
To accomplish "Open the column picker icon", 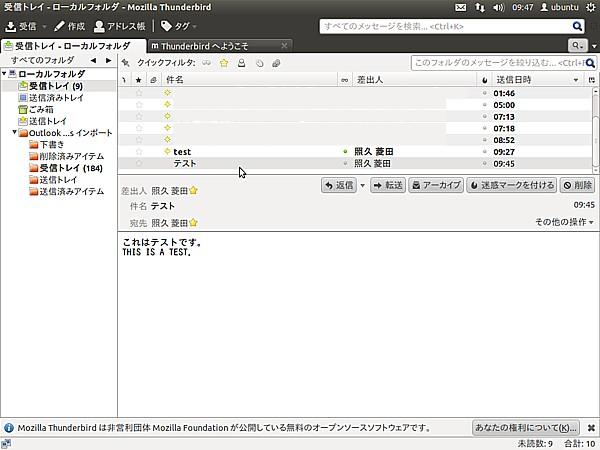I will (592, 80).
